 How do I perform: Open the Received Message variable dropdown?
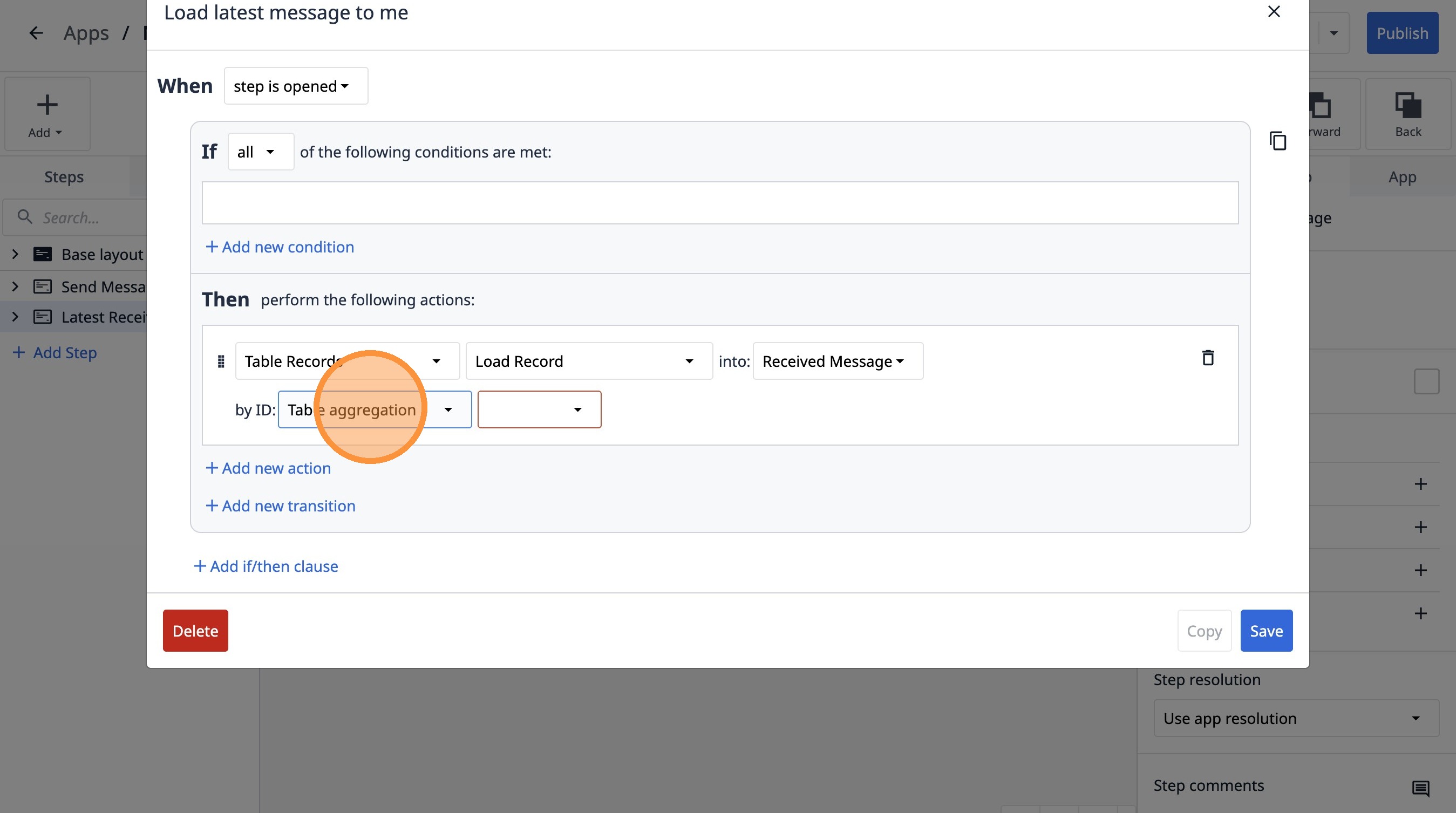tap(837, 361)
